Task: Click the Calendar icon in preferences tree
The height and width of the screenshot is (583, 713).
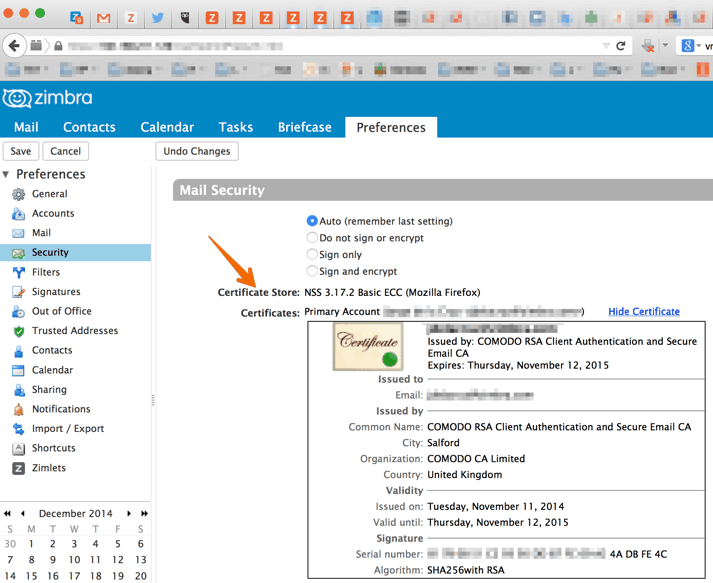Action: click(x=18, y=370)
